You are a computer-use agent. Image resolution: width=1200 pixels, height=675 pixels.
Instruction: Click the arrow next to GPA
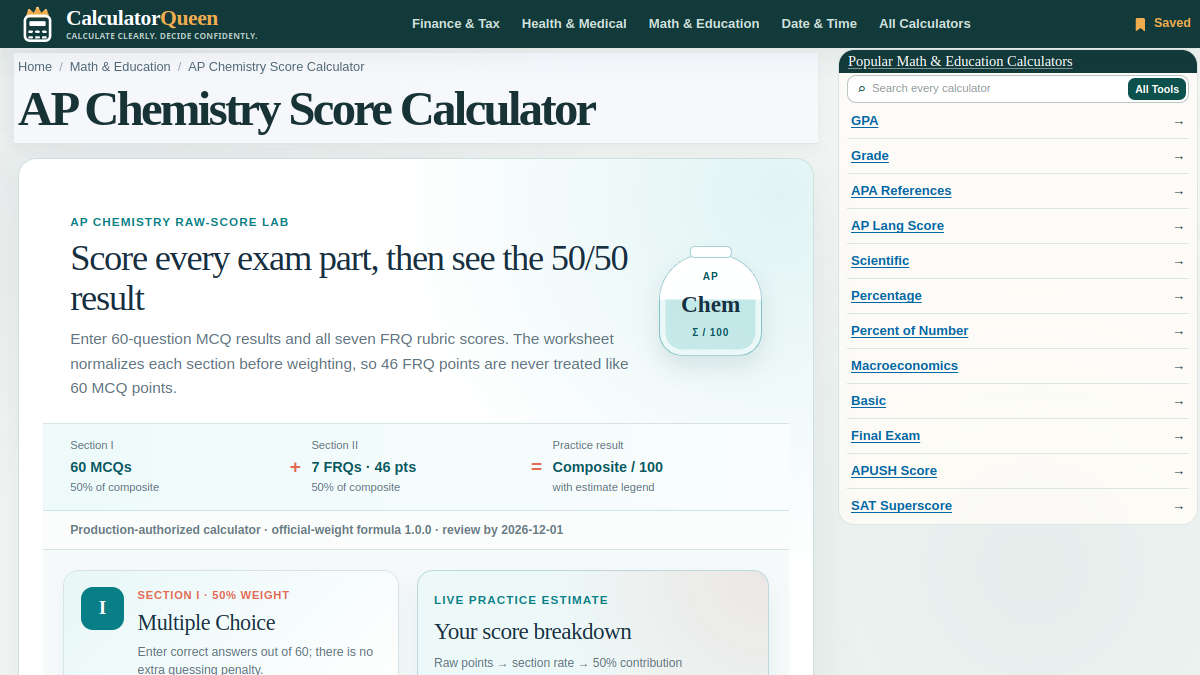[1179, 122]
